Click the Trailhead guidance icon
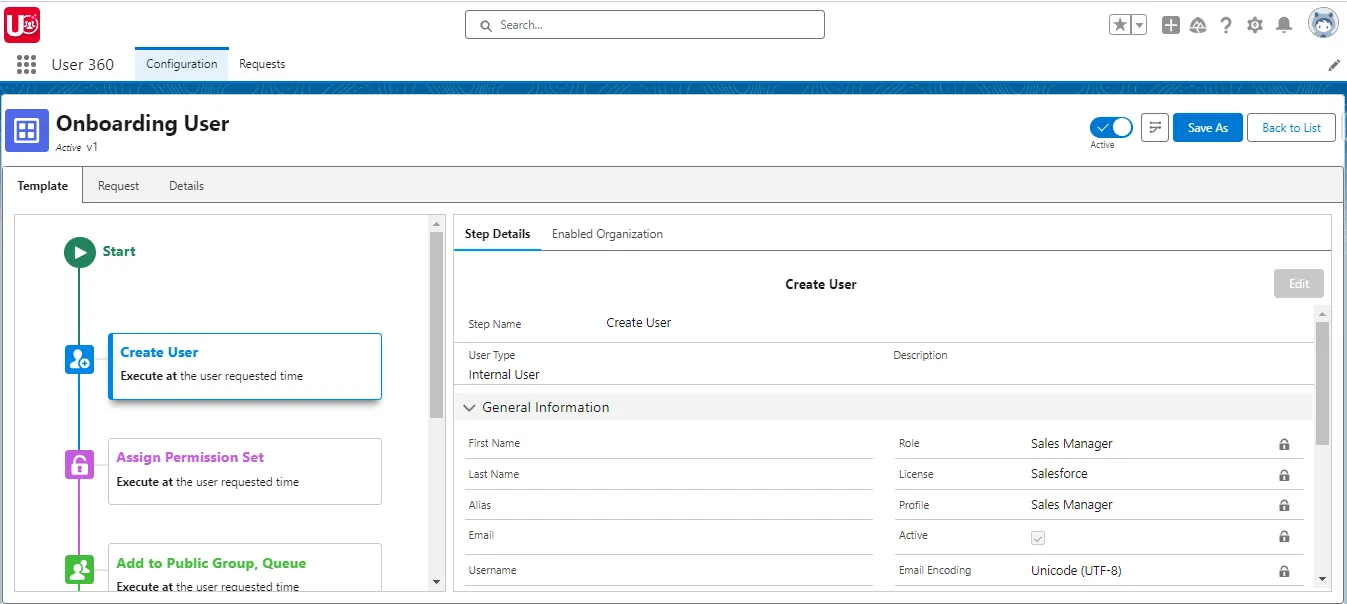The height and width of the screenshot is (604, 1347). pyautogui.click(x=1198, y=24)
